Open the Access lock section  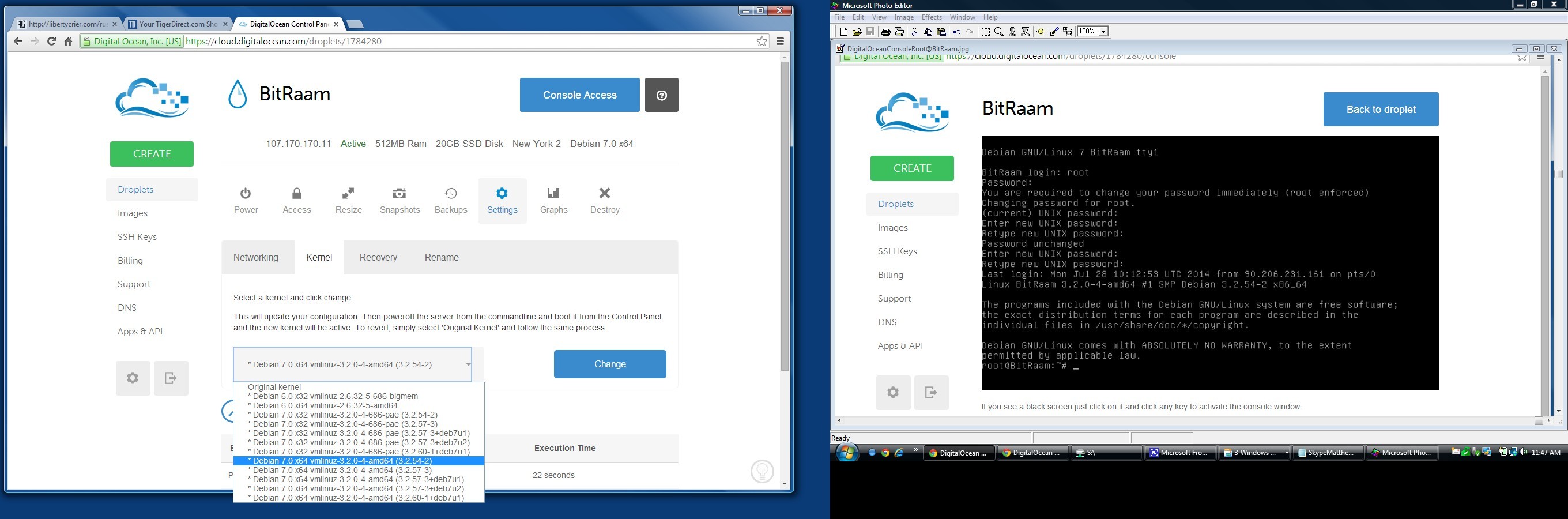point(297,201)
